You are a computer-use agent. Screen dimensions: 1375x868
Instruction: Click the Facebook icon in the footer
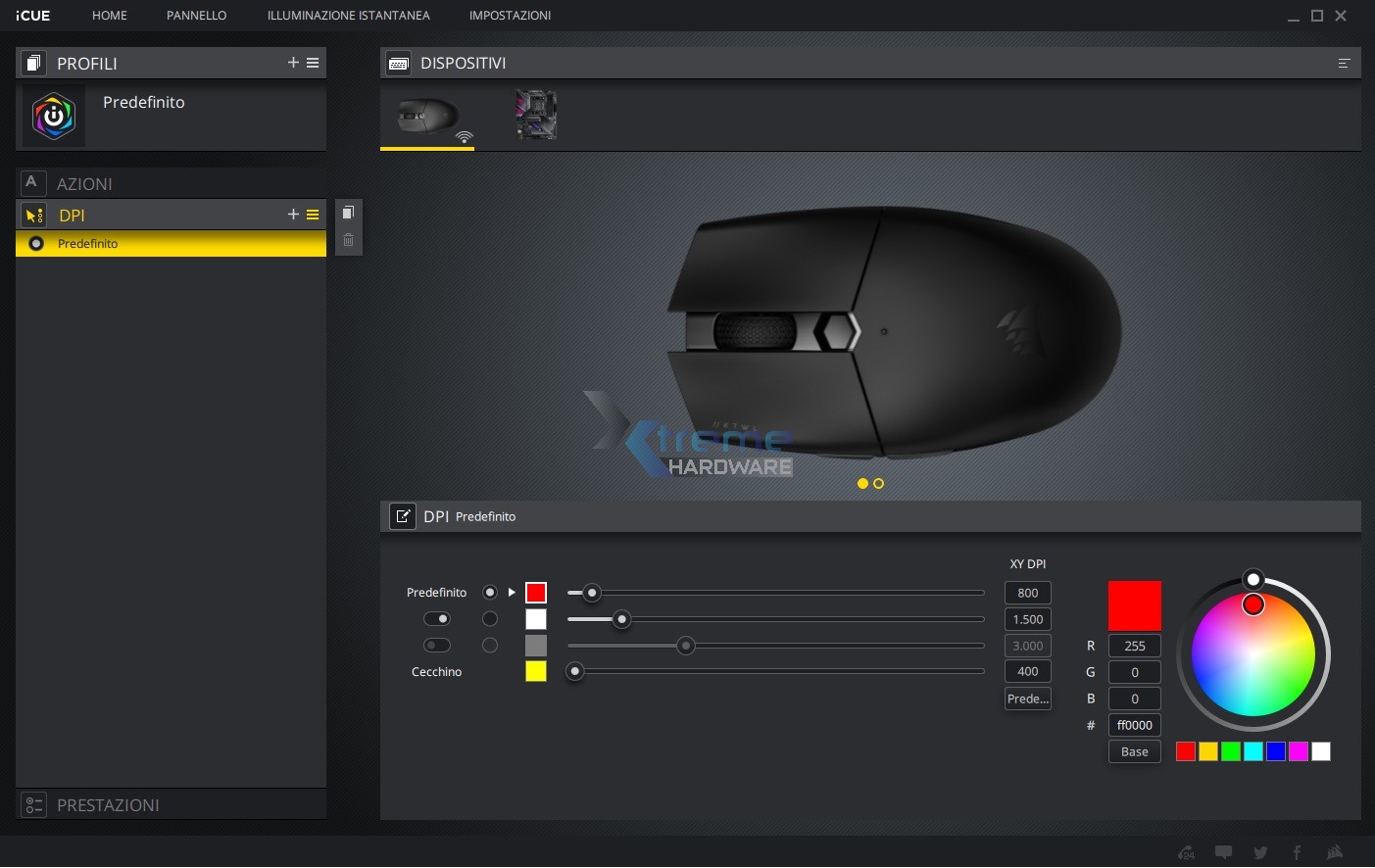pos(1297,852)
